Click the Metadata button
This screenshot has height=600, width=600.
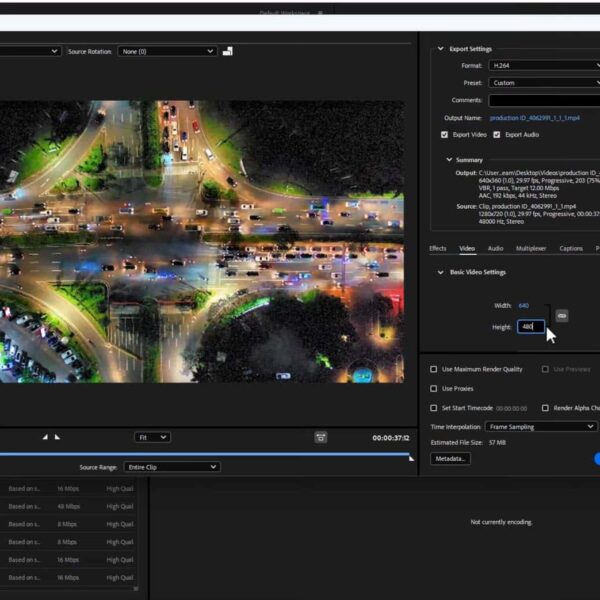450,458
